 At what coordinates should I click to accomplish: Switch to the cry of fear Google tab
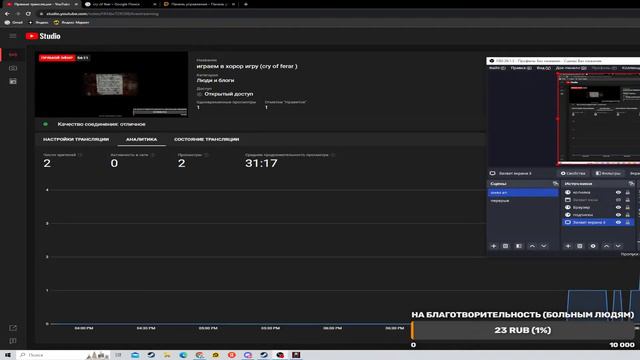coord(120,4)
